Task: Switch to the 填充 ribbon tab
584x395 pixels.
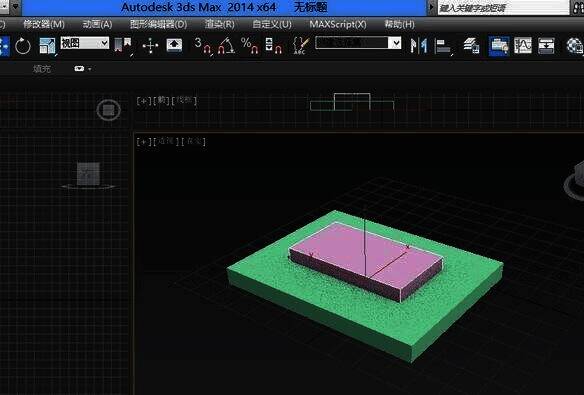Action: pos(42,69)
